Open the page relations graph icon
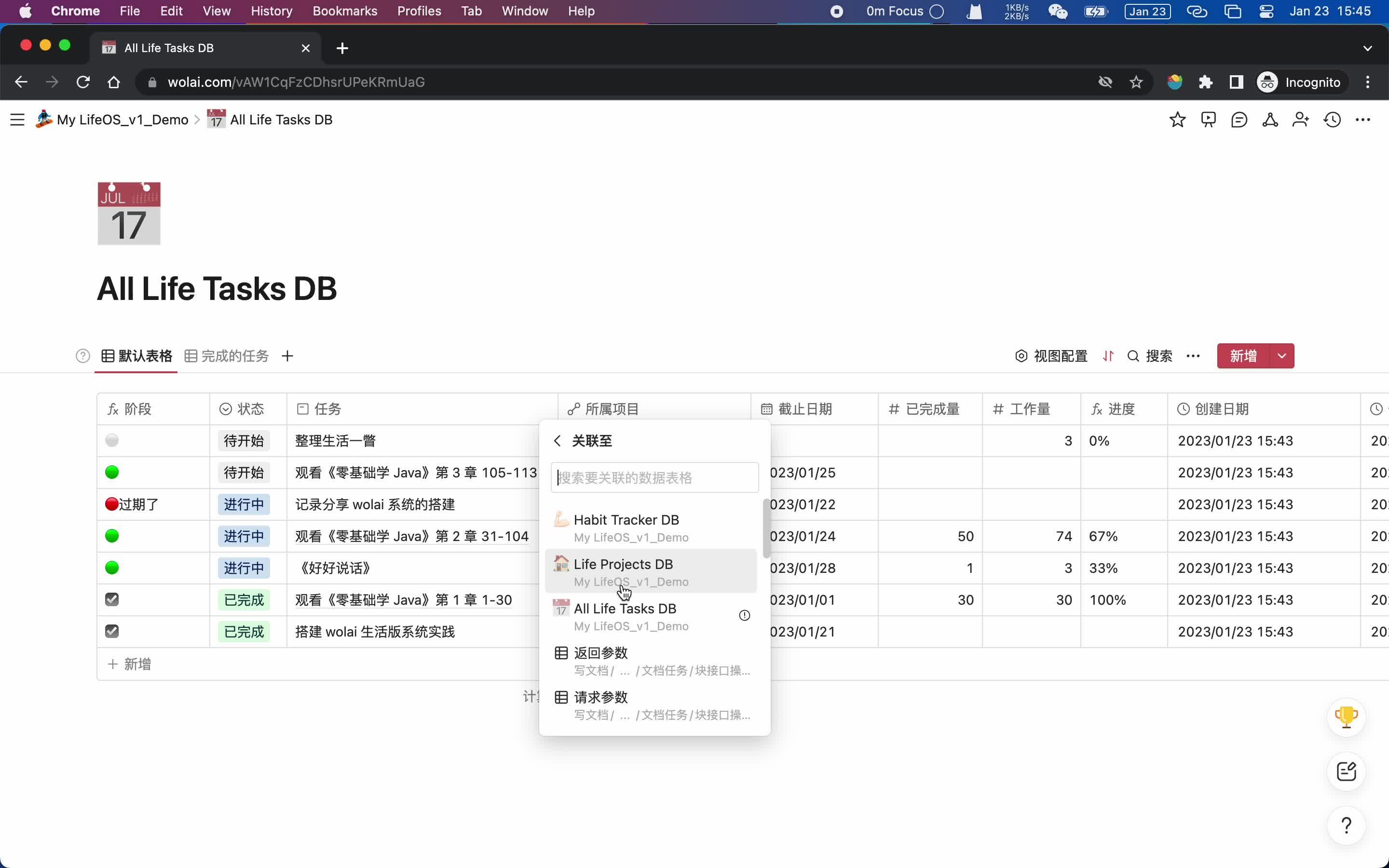This screenshot has width=1389, height=868. (x=1270, y=120)
